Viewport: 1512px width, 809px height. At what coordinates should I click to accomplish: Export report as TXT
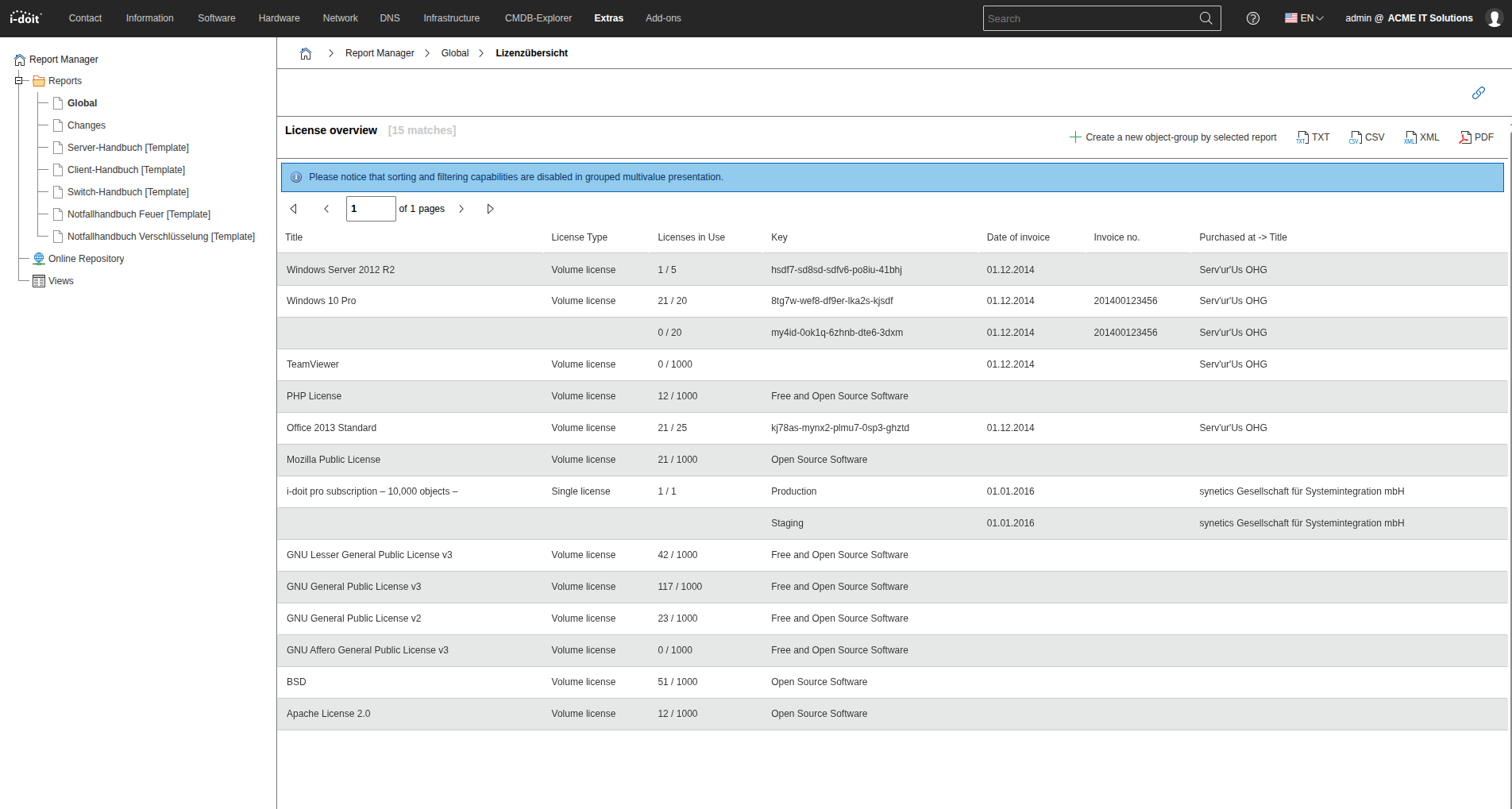coord(1313,137)
